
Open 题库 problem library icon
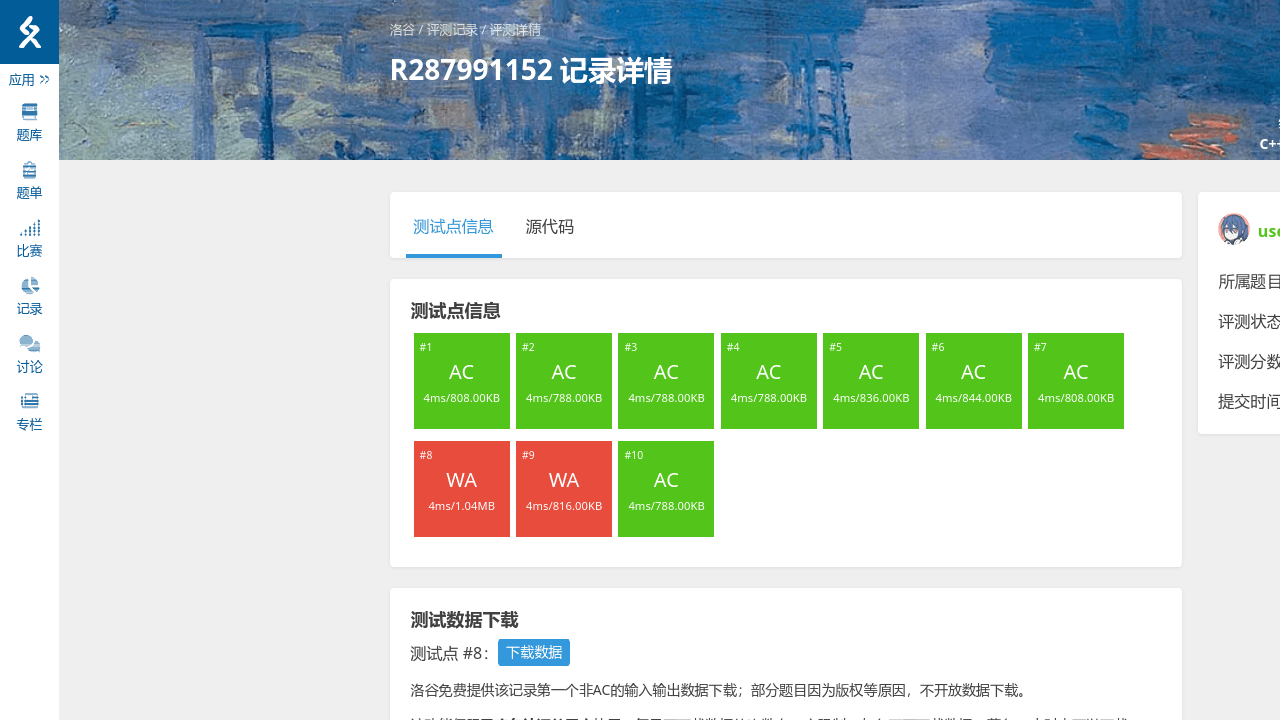pyautogui.click(x=29, y=112)
